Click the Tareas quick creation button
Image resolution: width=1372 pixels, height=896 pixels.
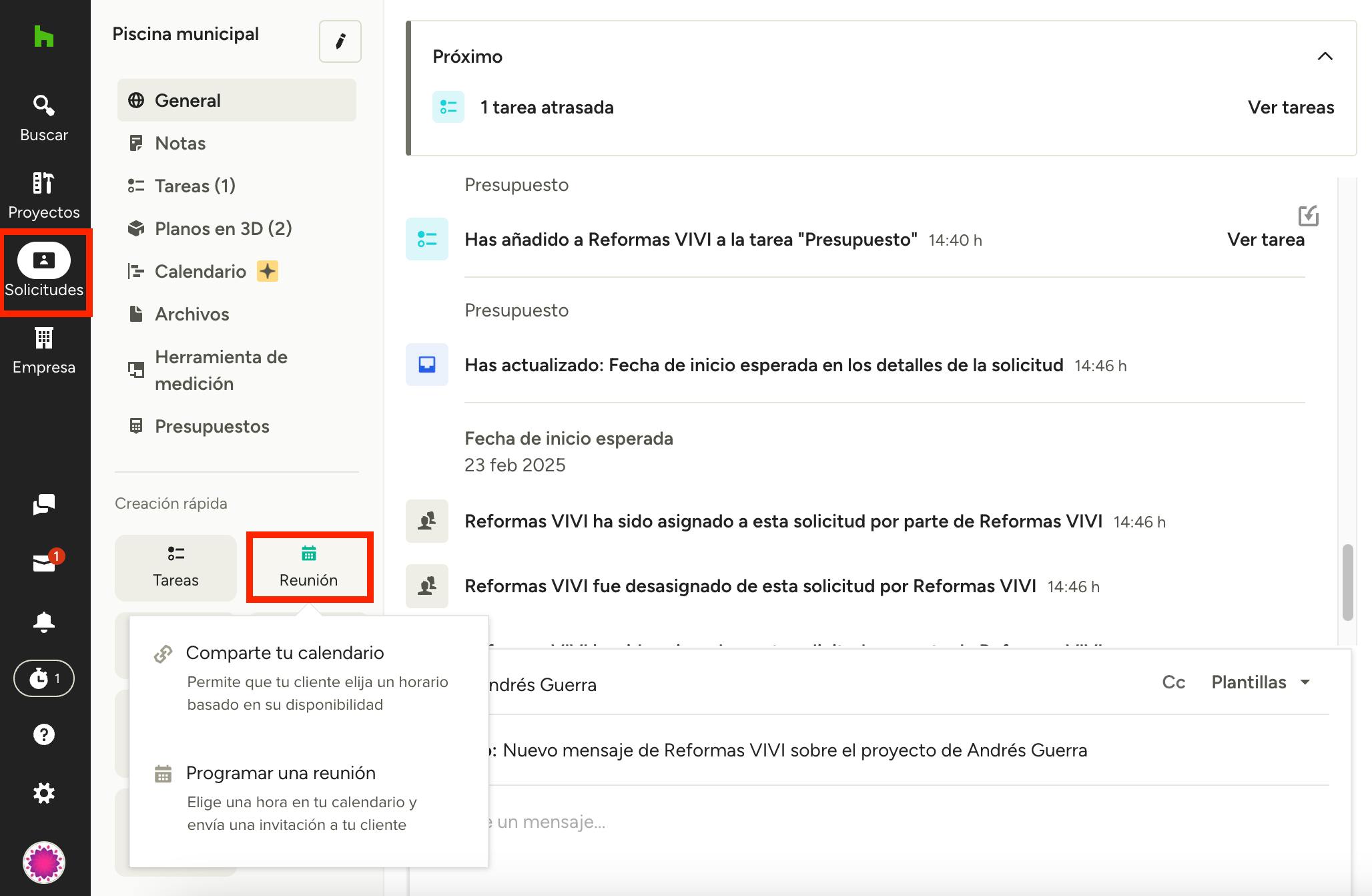point(176,568)
